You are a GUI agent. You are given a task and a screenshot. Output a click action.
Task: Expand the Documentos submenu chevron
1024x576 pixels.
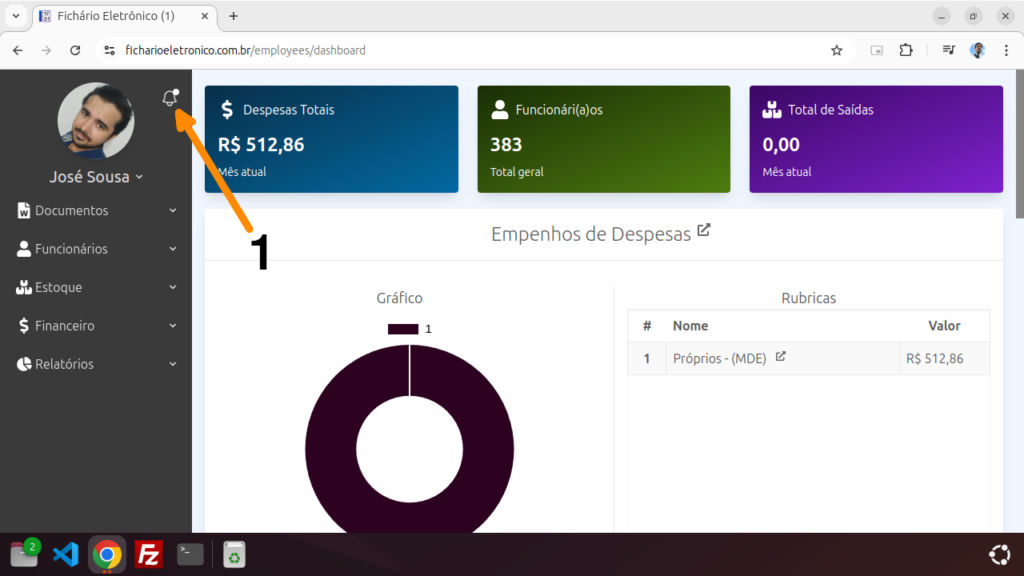[x=173, y=210]
